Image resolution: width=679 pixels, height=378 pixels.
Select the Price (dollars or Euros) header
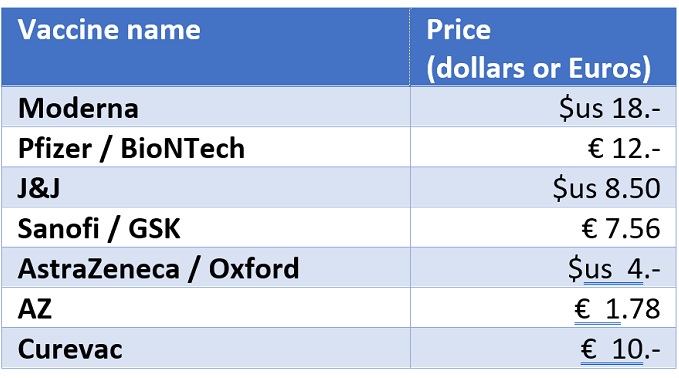point(543,47)
